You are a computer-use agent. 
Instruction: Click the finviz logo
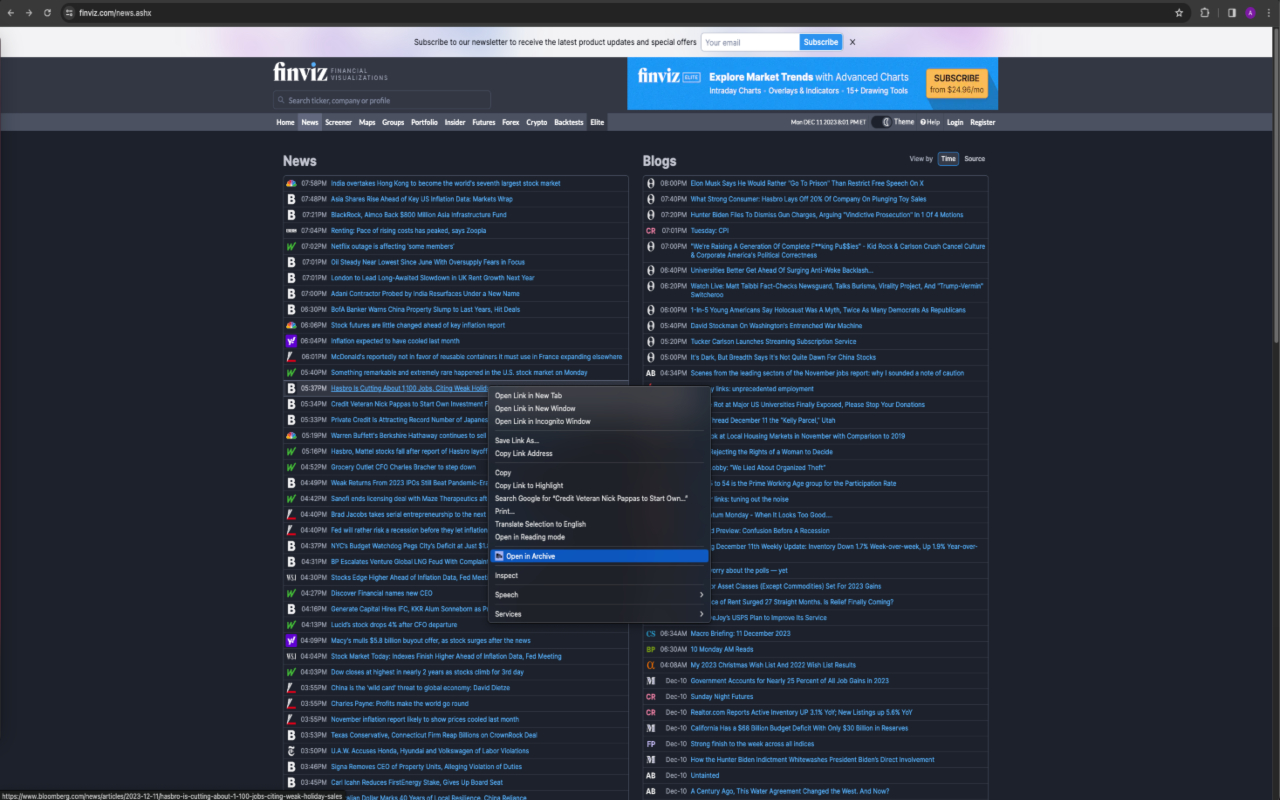(x=300, y=71)
